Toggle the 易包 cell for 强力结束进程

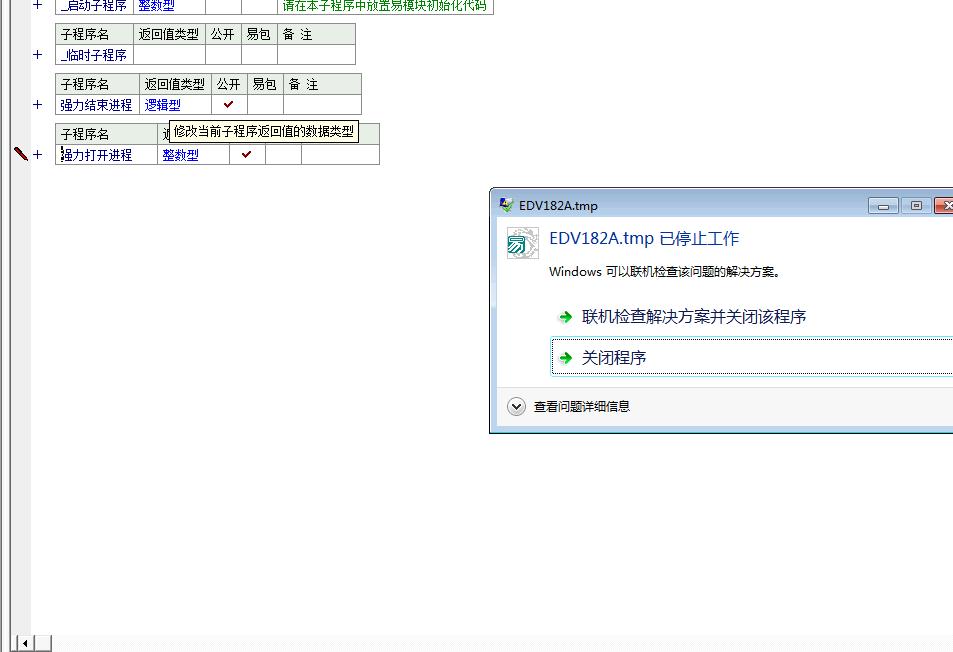click(x=265, y=104)
